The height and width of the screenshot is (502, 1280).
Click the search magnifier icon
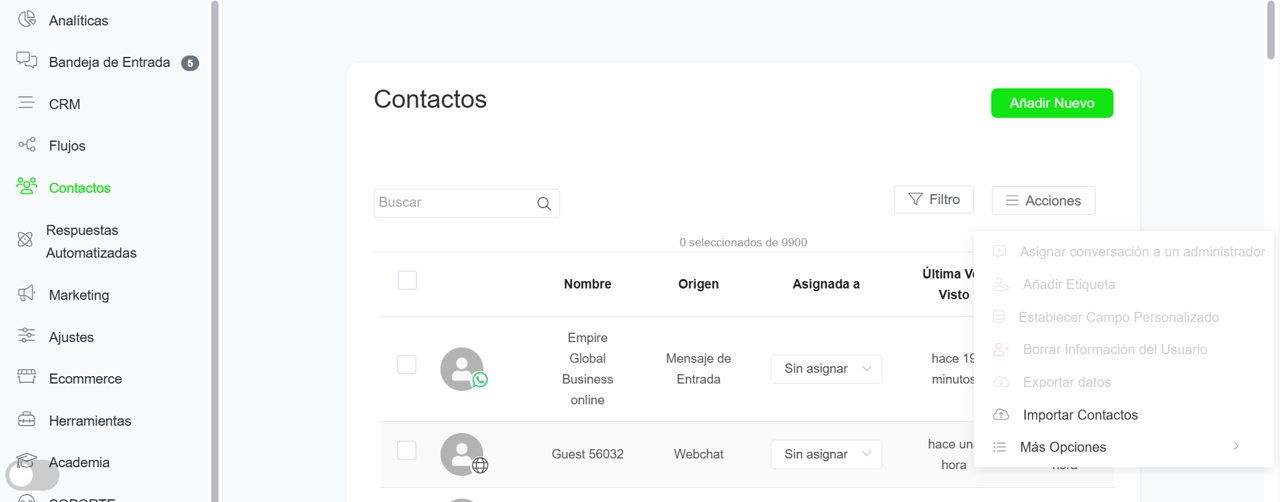[x=544, y=203]
